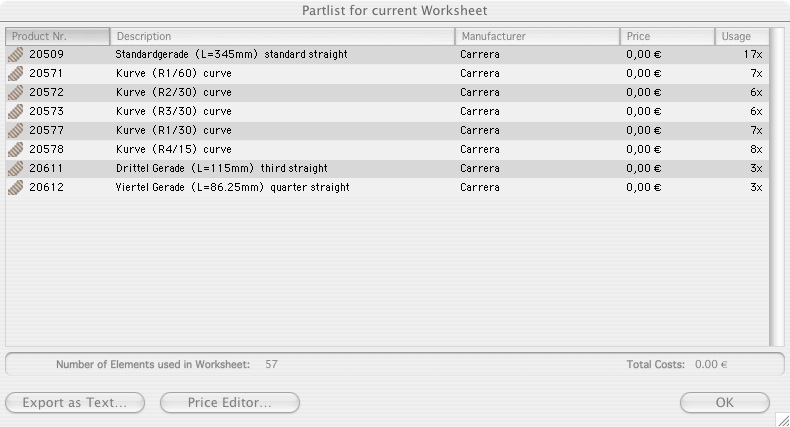Select the Standardgerade standard straight row
790x427 pixels.
tap(231, 55)
